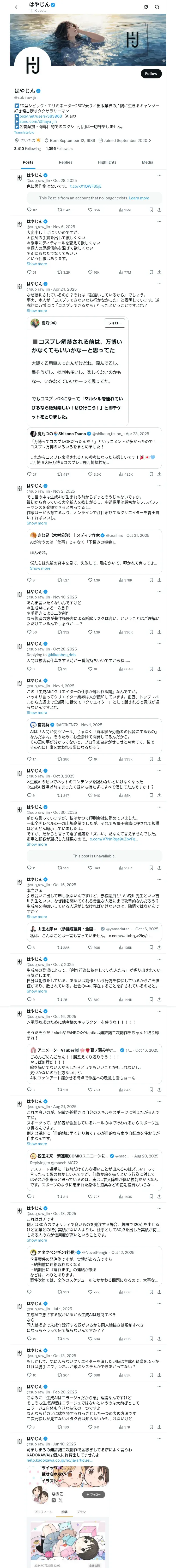The height and width of the screenshot is (1568, 176).
Task: Click the Follow button on the profile
Action: tap(150, 74)
